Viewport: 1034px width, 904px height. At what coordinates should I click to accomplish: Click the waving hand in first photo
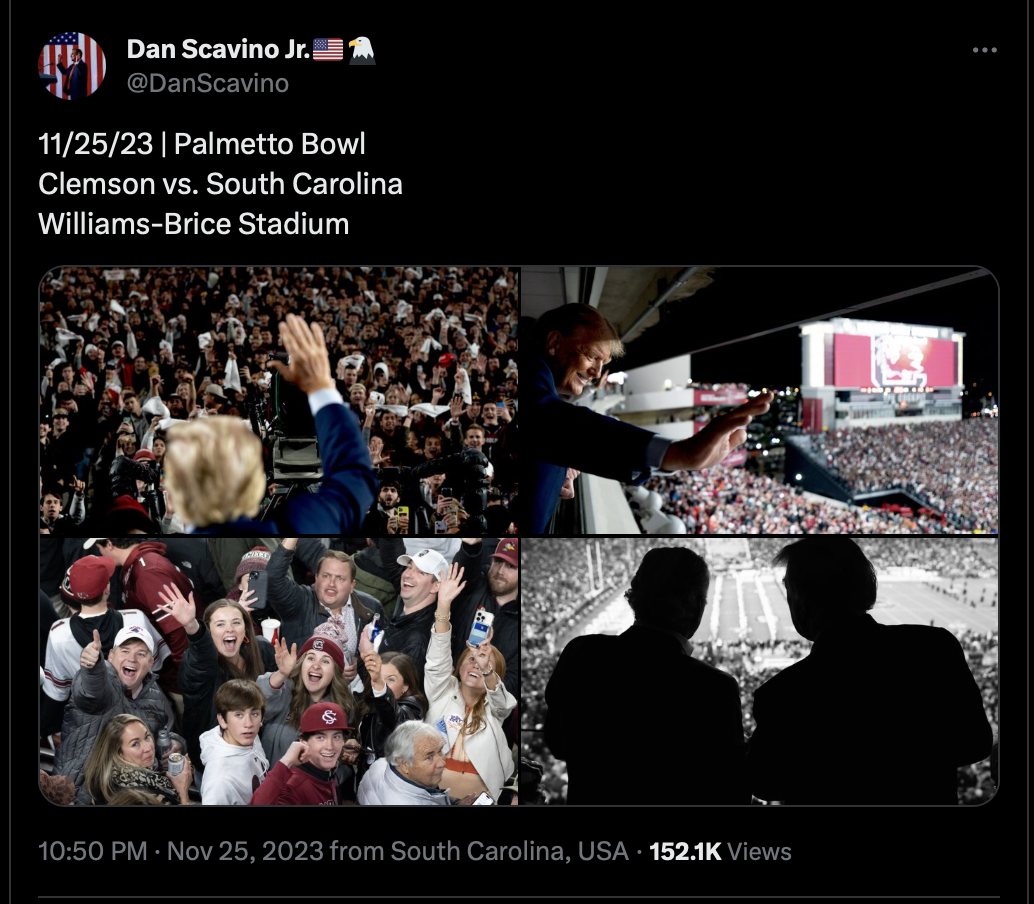305,353
